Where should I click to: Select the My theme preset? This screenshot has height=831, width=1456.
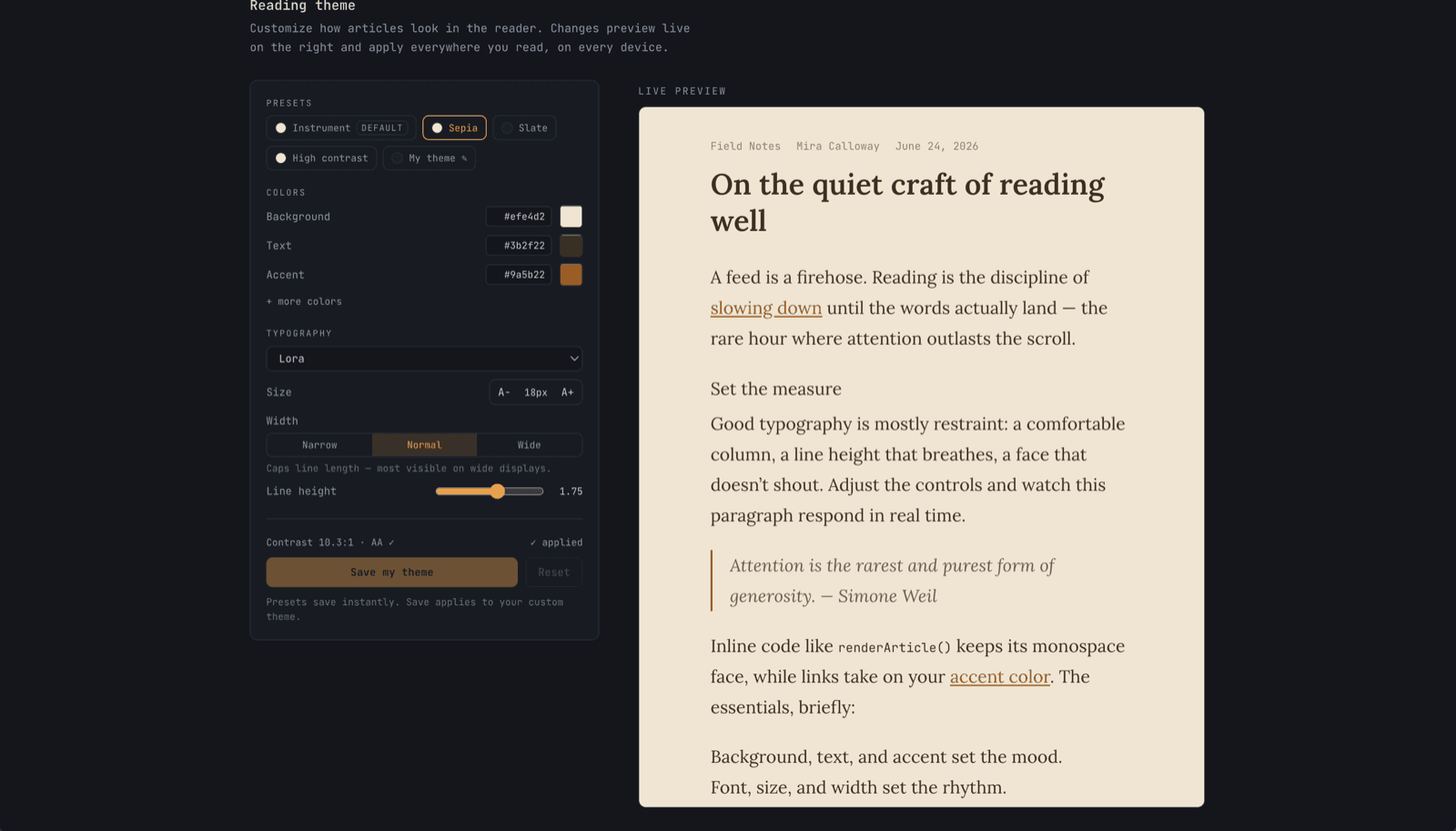coord(429,158)
